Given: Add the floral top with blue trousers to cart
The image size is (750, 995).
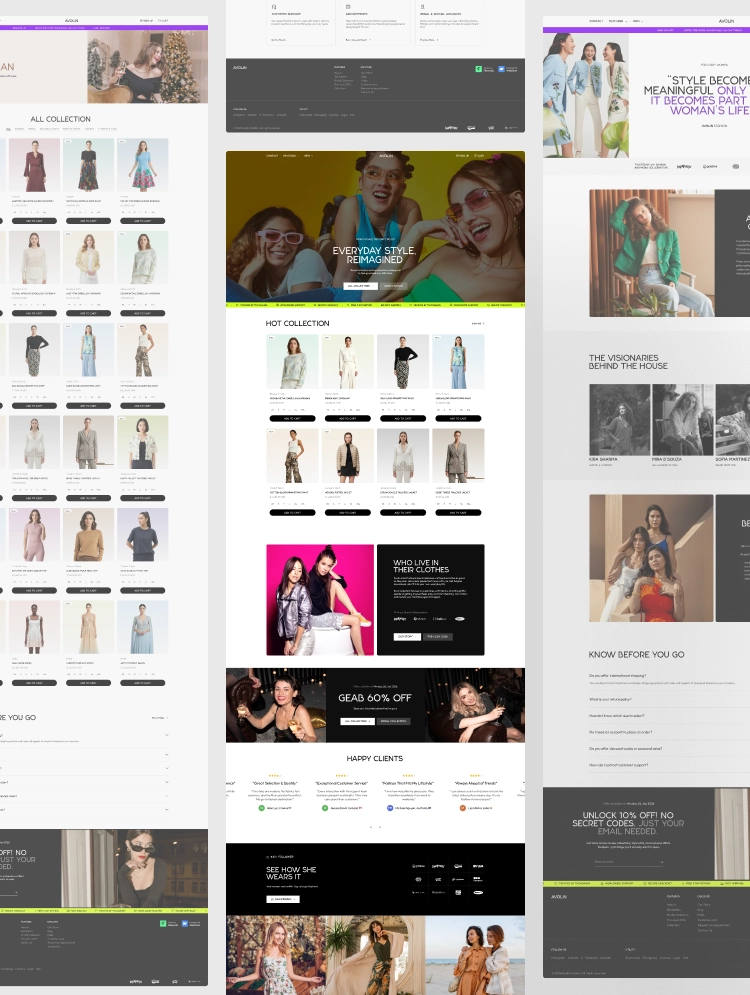Looking at the screenshot, I should 458,419.
